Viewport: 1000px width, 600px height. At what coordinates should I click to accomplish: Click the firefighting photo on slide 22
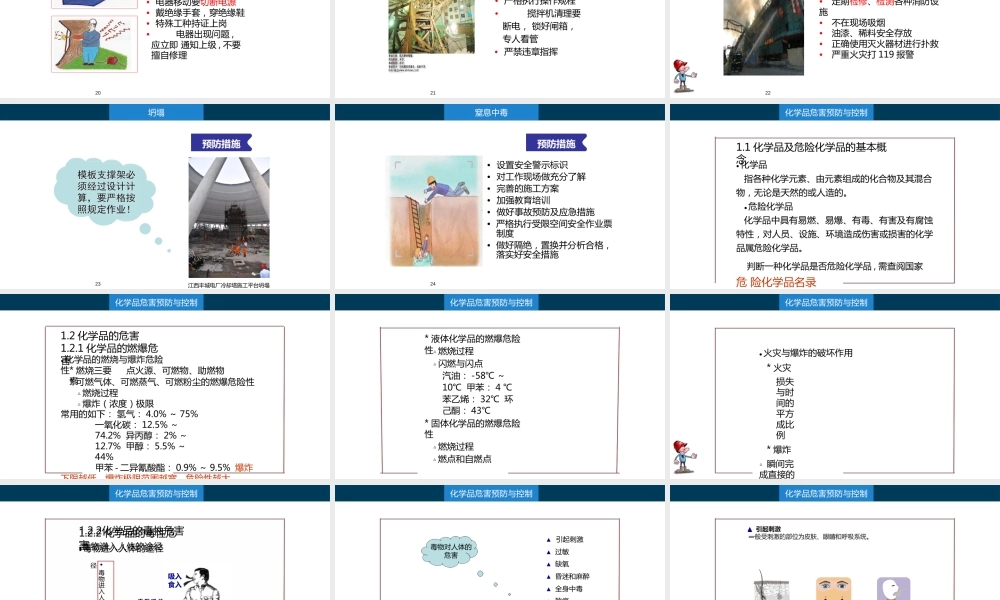[x=763, y=38]
